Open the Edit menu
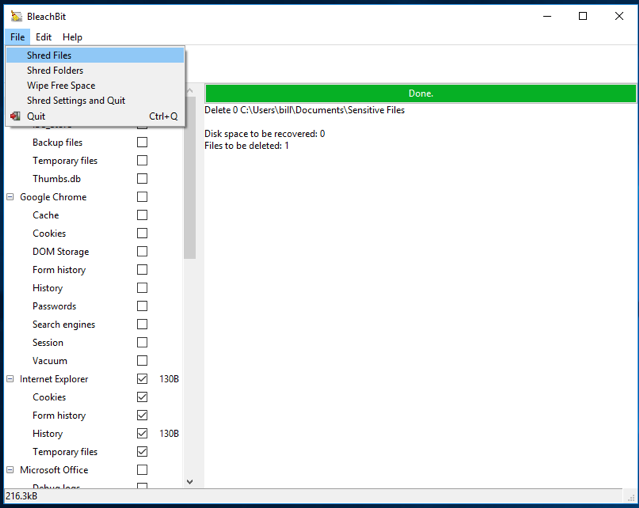The width and height of the screenshot is (639, 508). click(44, 37)
